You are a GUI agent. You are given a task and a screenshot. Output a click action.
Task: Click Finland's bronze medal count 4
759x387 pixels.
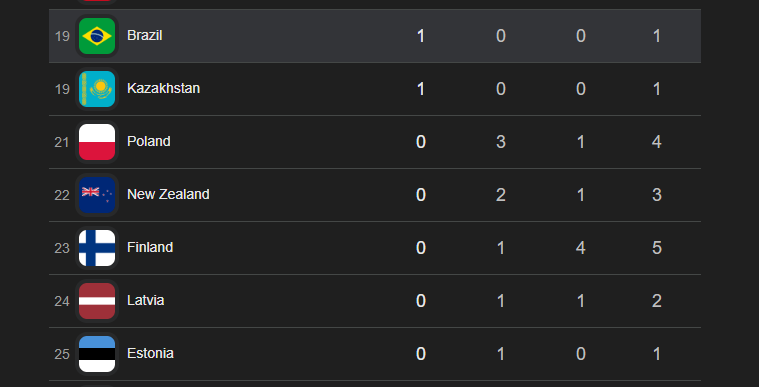(x=580, y=248)
